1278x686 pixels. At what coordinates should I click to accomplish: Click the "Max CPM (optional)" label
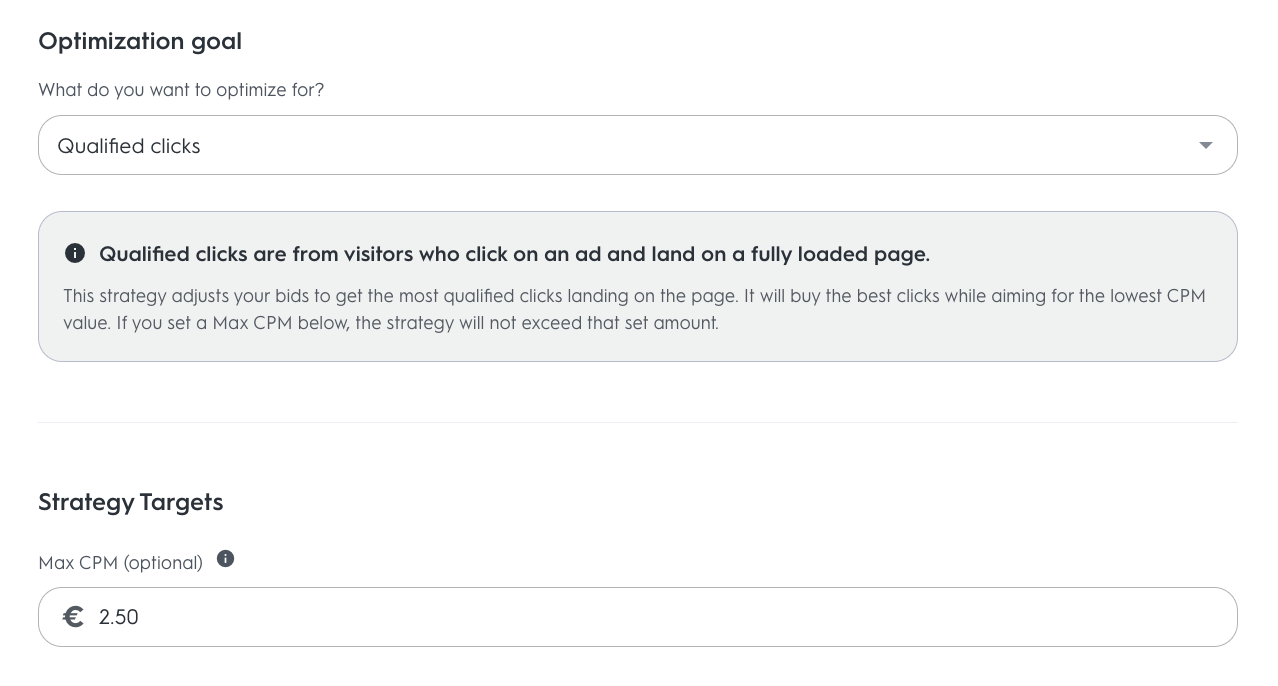(x=120, y=563)
